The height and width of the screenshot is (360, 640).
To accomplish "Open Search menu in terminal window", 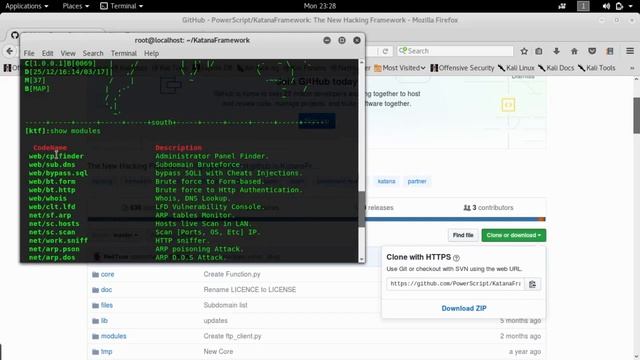I will (x=93, y=53).
